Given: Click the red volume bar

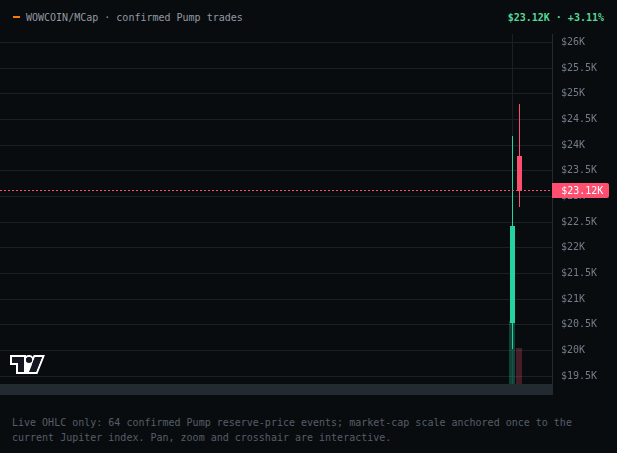Looking at the screenshot, I should pyautogui.click(x=519, y=366).
